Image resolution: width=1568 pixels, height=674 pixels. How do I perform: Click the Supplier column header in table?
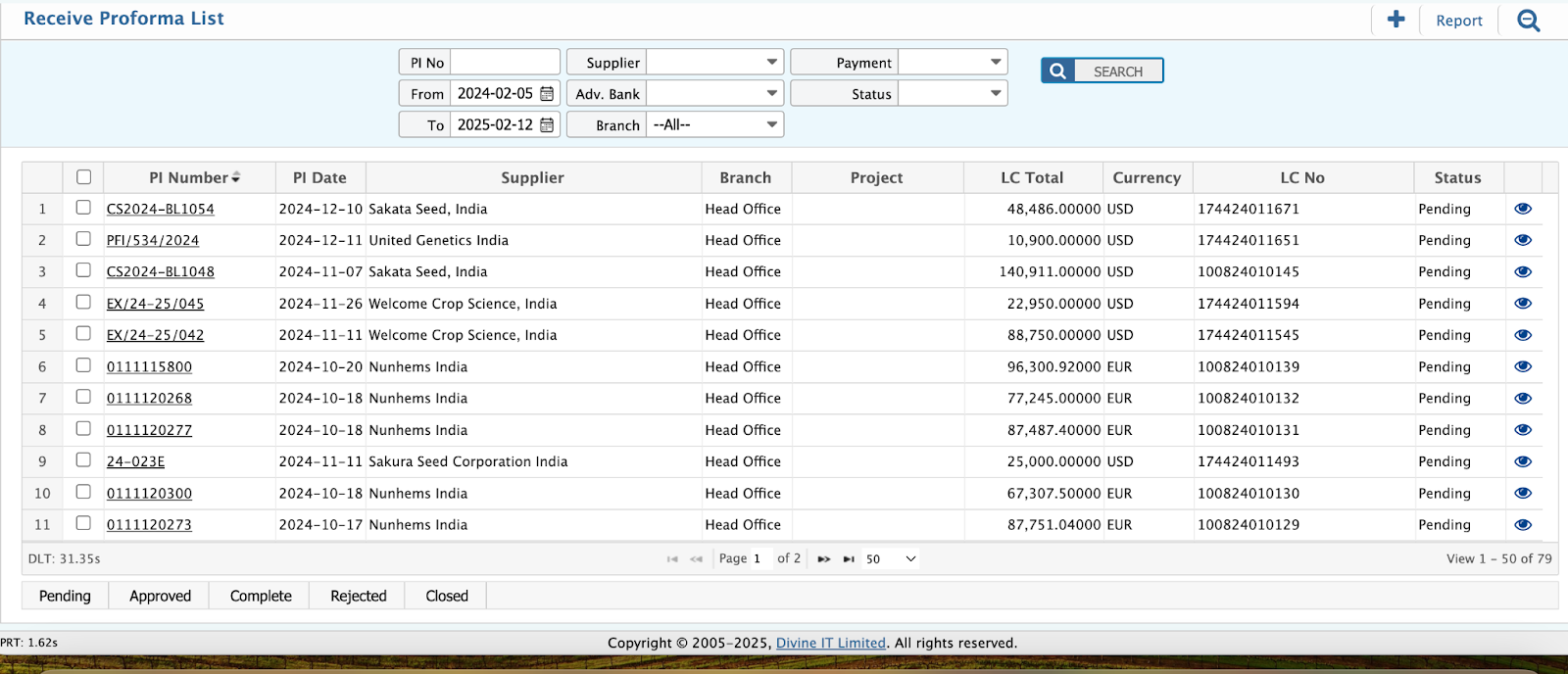pos(532,177)
